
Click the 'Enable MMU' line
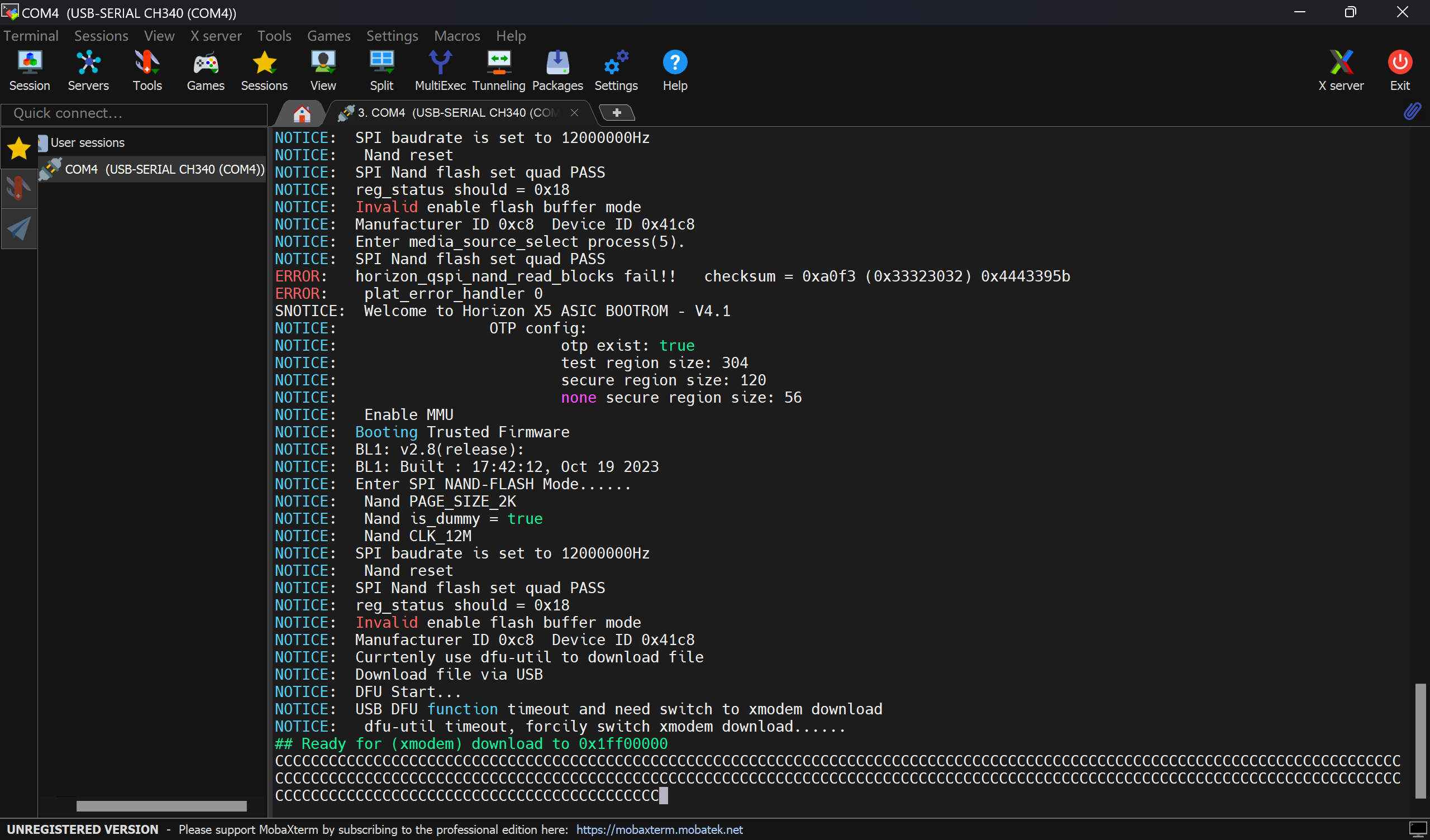tap(364, 414)
